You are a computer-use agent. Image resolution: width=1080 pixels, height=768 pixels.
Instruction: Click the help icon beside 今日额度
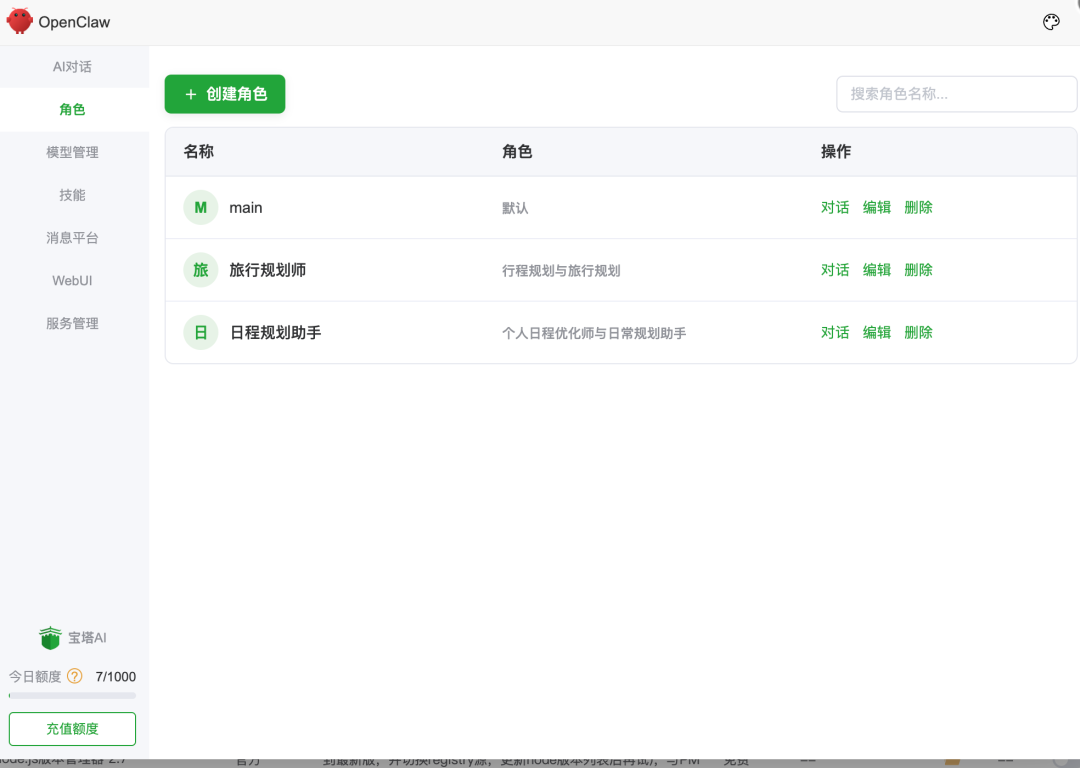(x=73, y=676)
